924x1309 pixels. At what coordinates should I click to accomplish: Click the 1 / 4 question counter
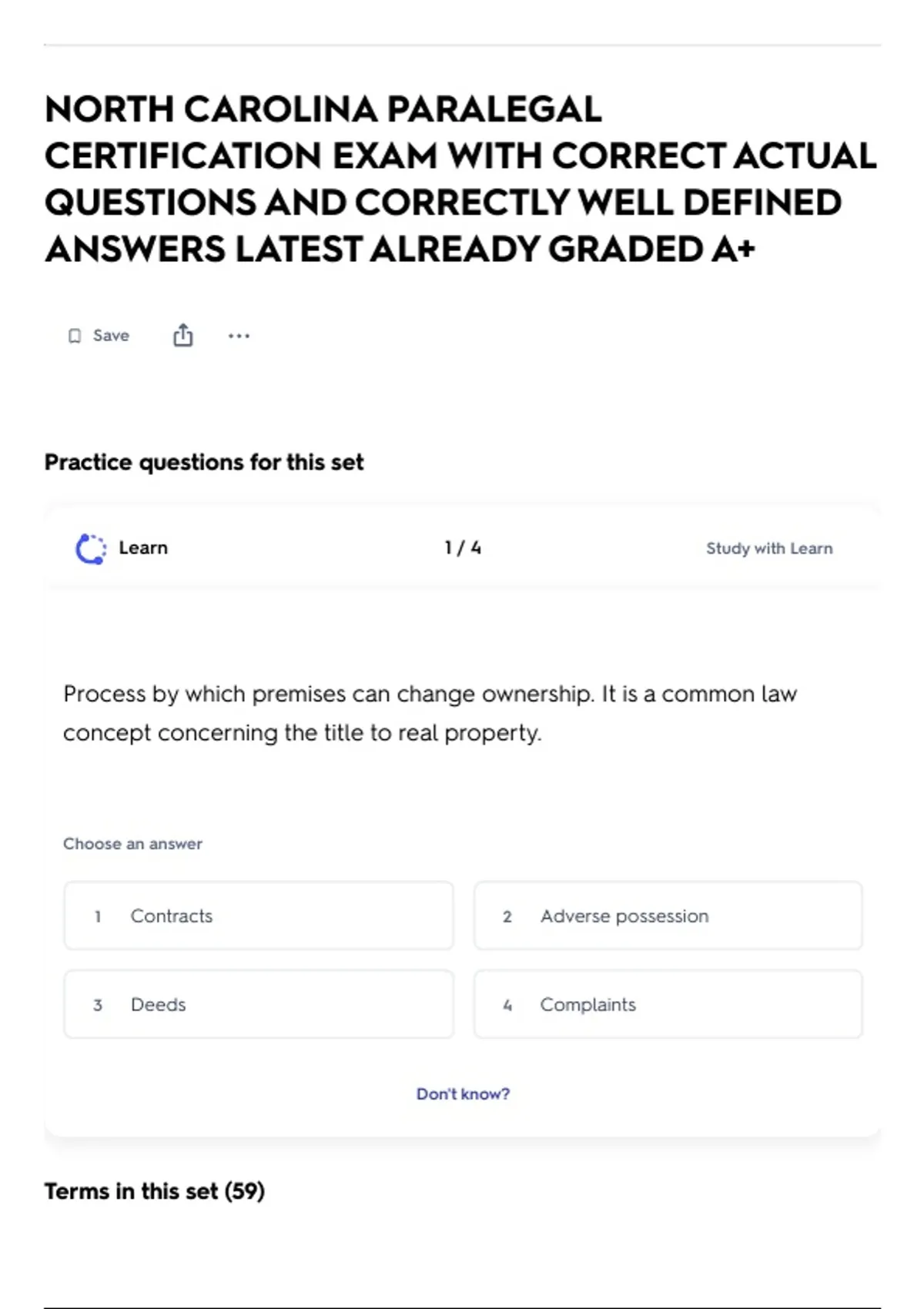pyautogui.click(x=463, y=547)
